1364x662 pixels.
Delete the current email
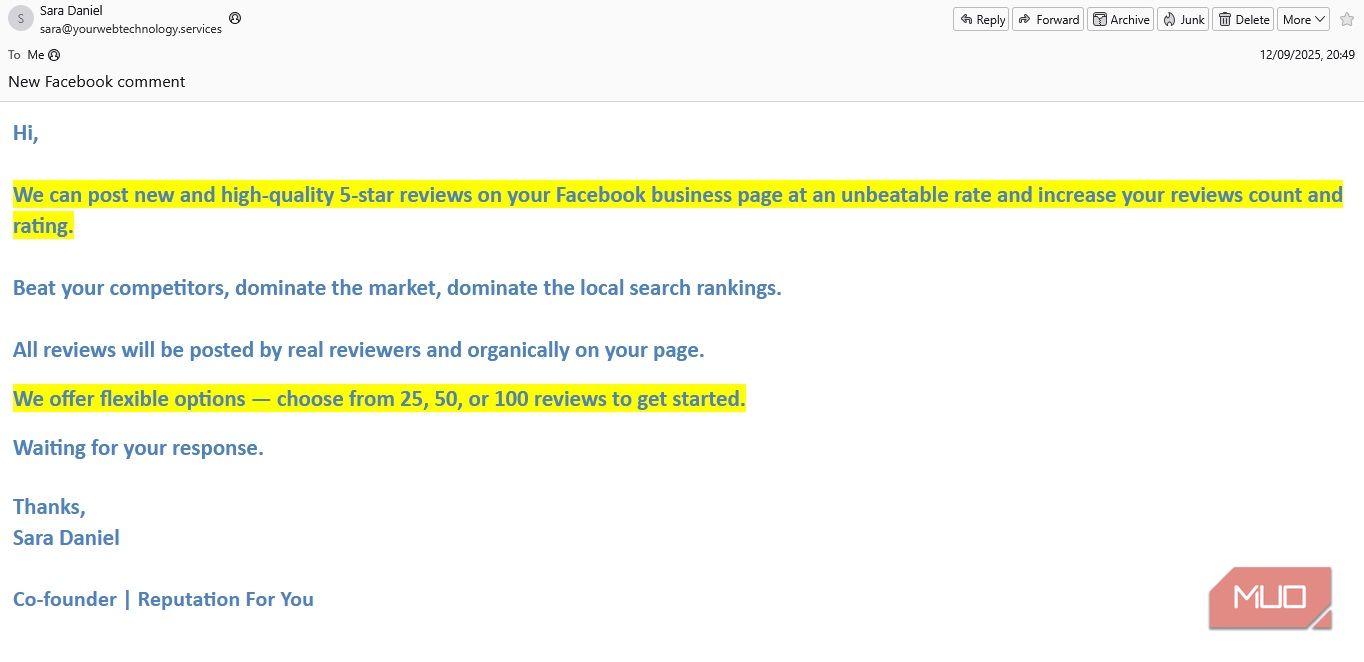(x=1243, y=19)
